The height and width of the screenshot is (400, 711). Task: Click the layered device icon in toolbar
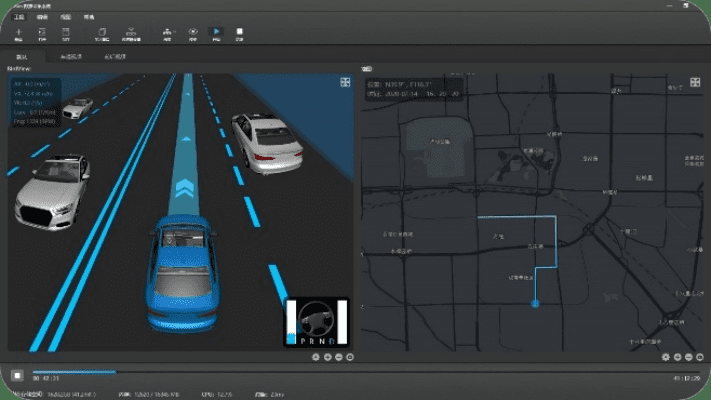click(132, 34)
